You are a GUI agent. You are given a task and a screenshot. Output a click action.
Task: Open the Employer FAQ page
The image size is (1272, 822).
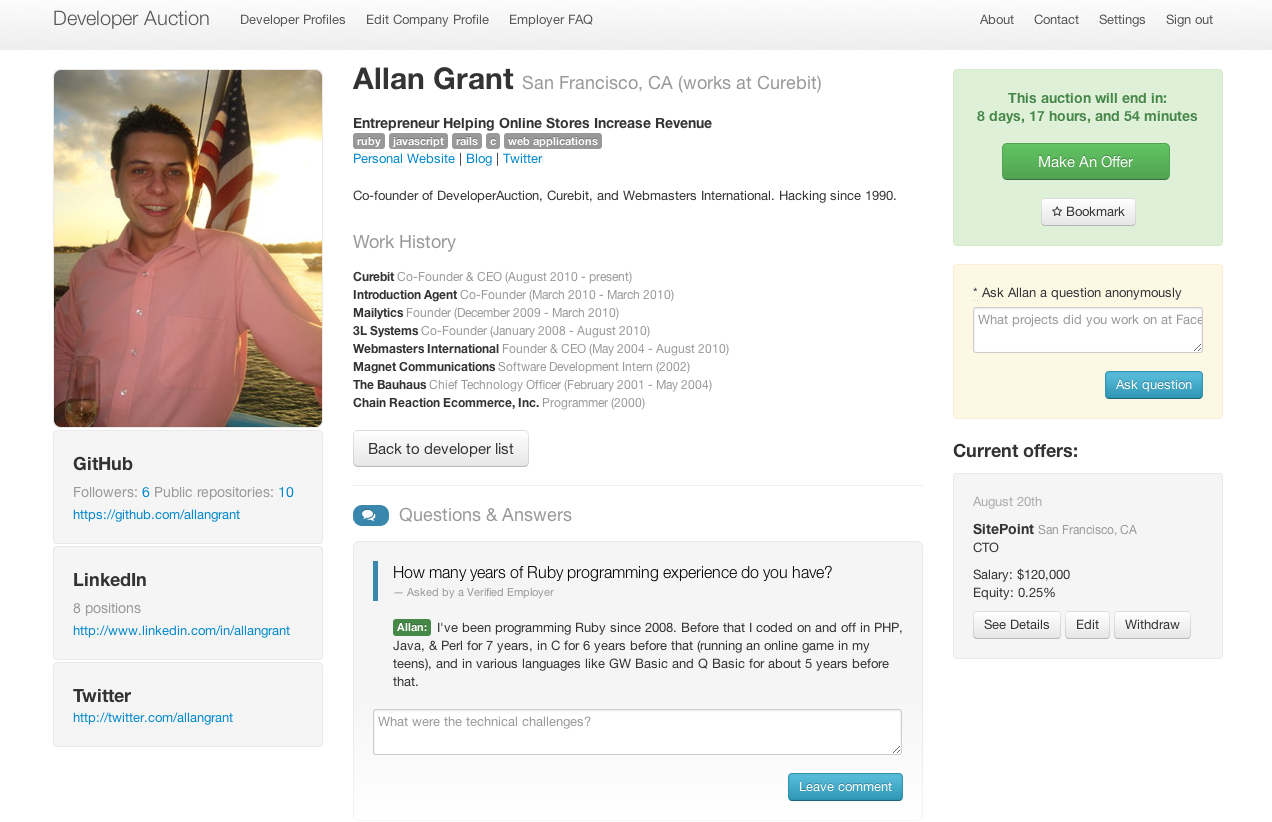(551, 20)
